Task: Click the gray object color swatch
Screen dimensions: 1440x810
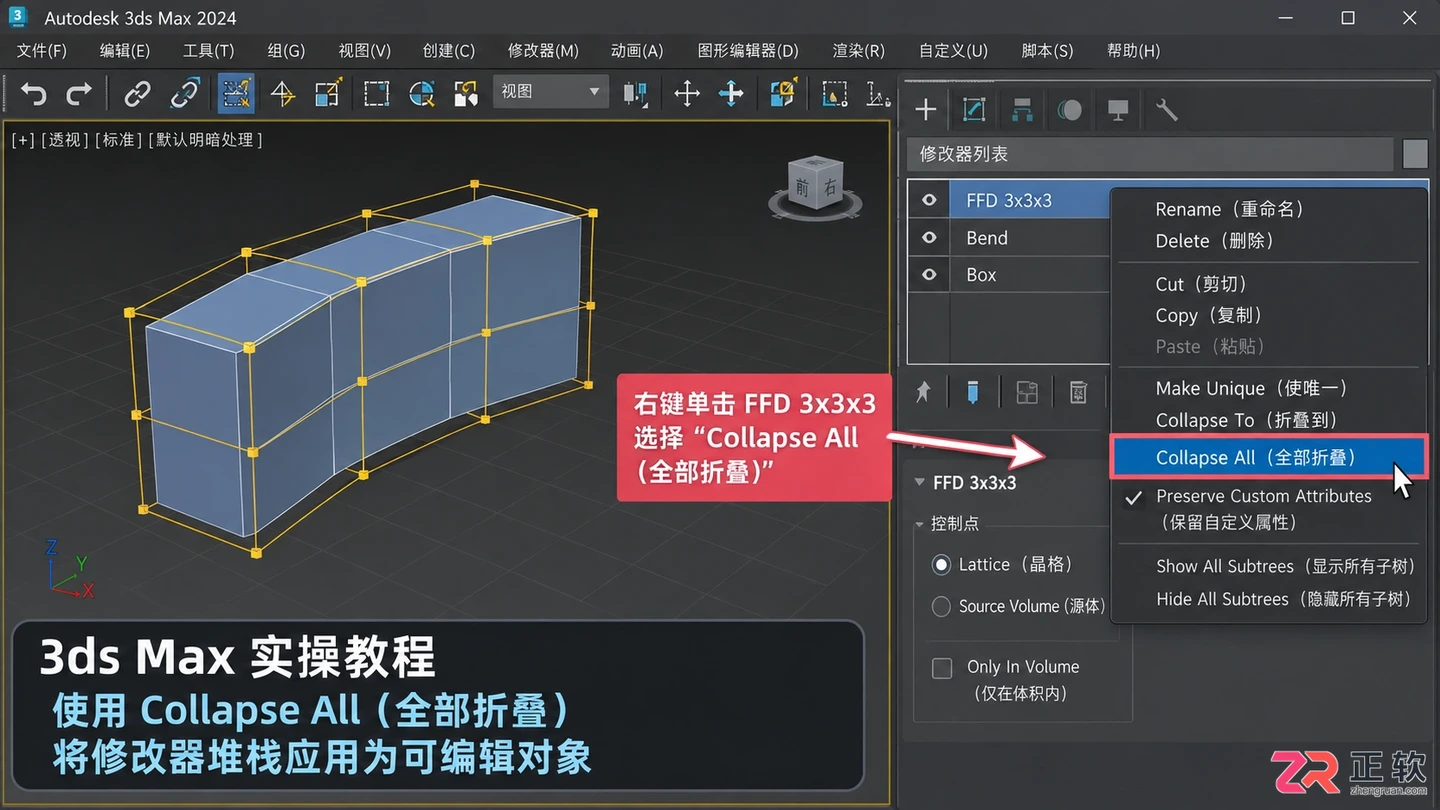Action: (x=1415, y=154)
